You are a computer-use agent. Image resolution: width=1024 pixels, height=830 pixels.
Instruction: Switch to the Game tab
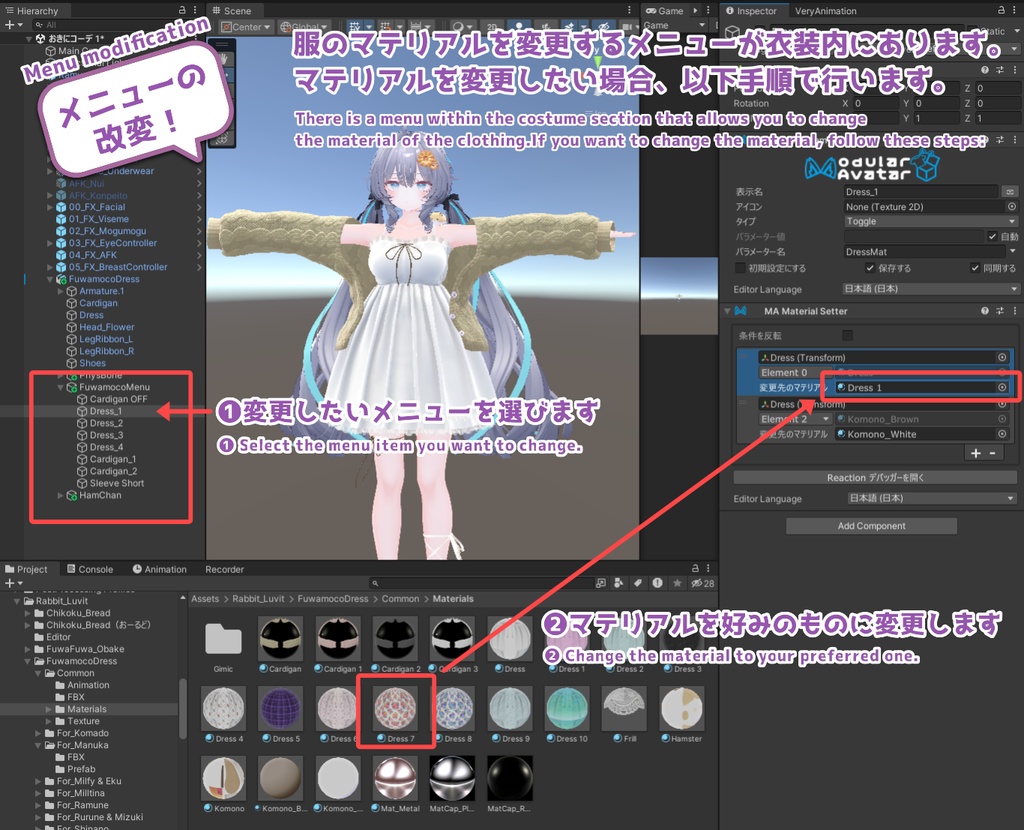(x=665, y=10)
